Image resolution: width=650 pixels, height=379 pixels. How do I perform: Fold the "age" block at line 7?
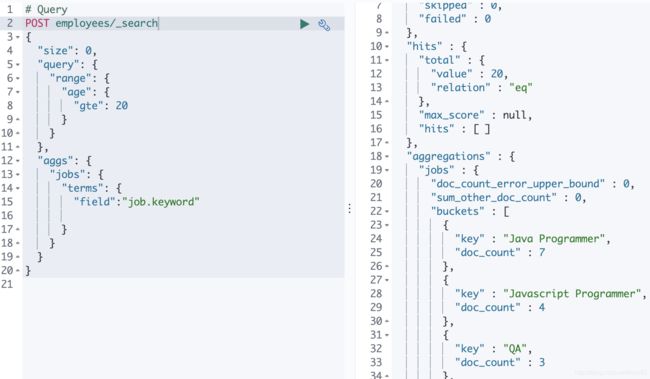(x=18, y=92)
